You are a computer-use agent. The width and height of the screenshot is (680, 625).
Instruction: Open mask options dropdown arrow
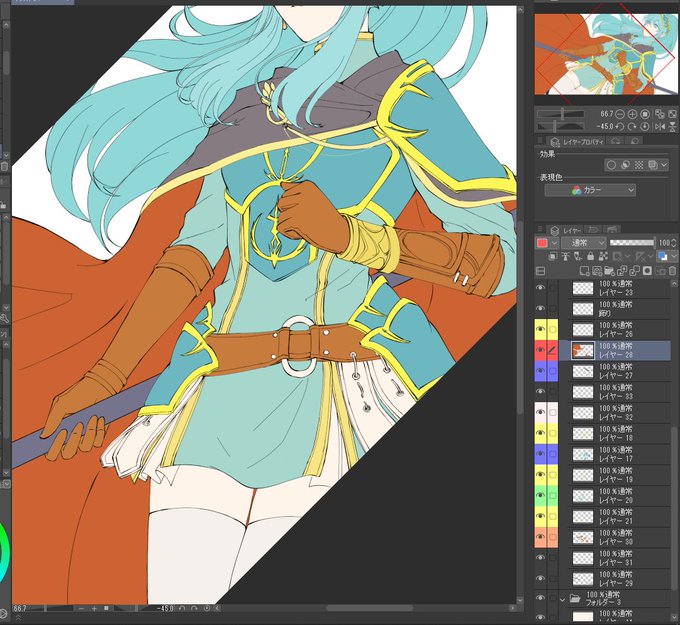click(628, 257)
